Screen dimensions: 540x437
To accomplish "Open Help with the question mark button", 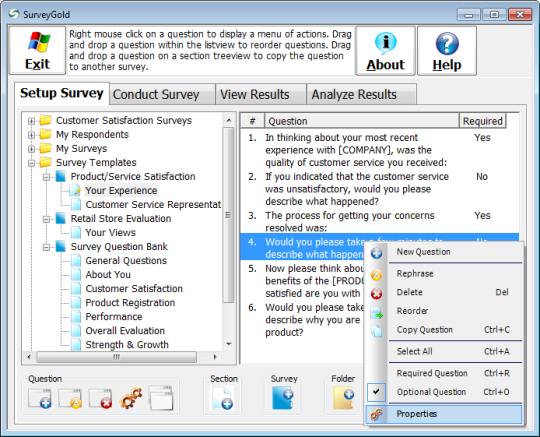I will point(447,51).
